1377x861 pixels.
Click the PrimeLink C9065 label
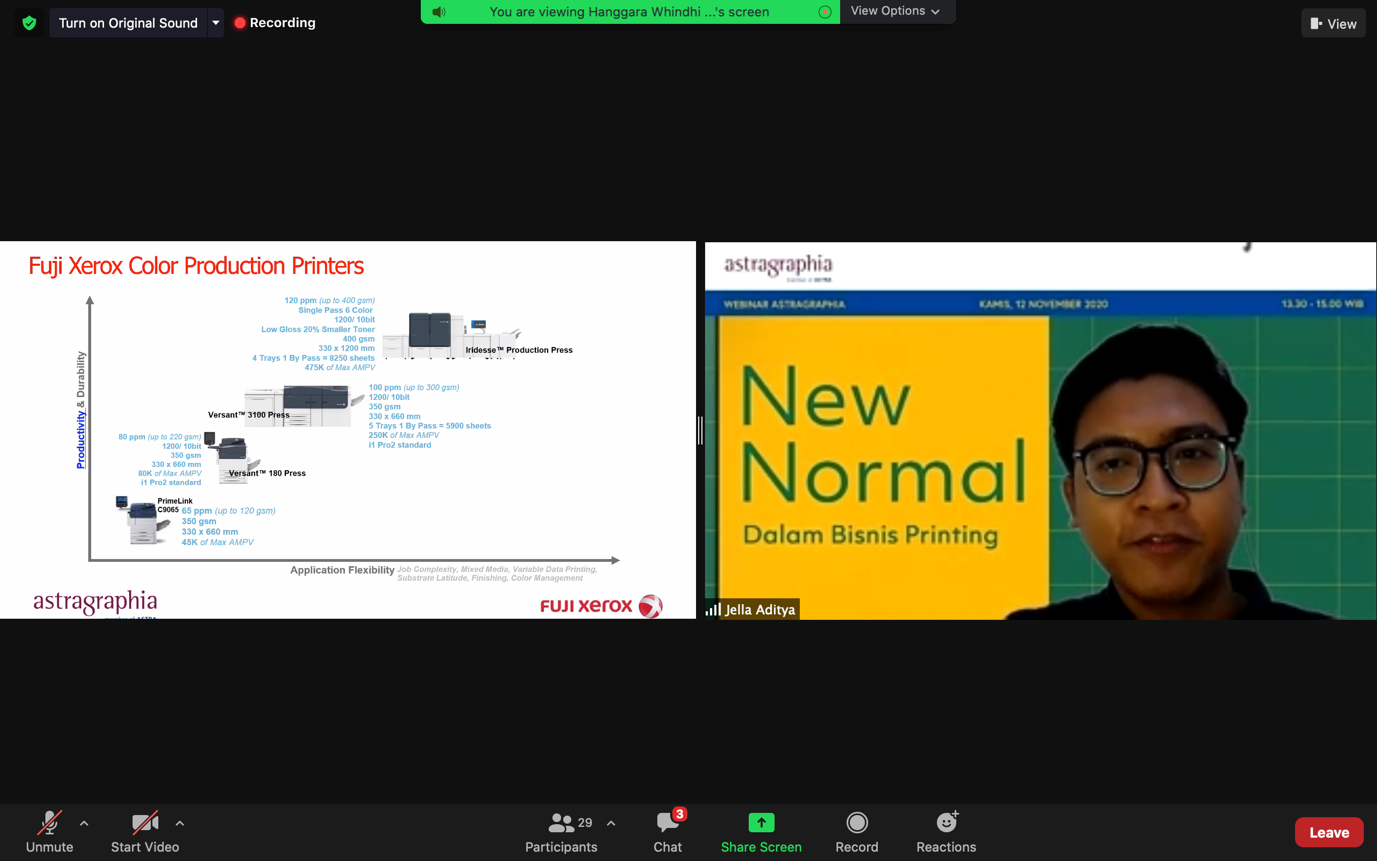pyautogui.click(x=174, y=505)
